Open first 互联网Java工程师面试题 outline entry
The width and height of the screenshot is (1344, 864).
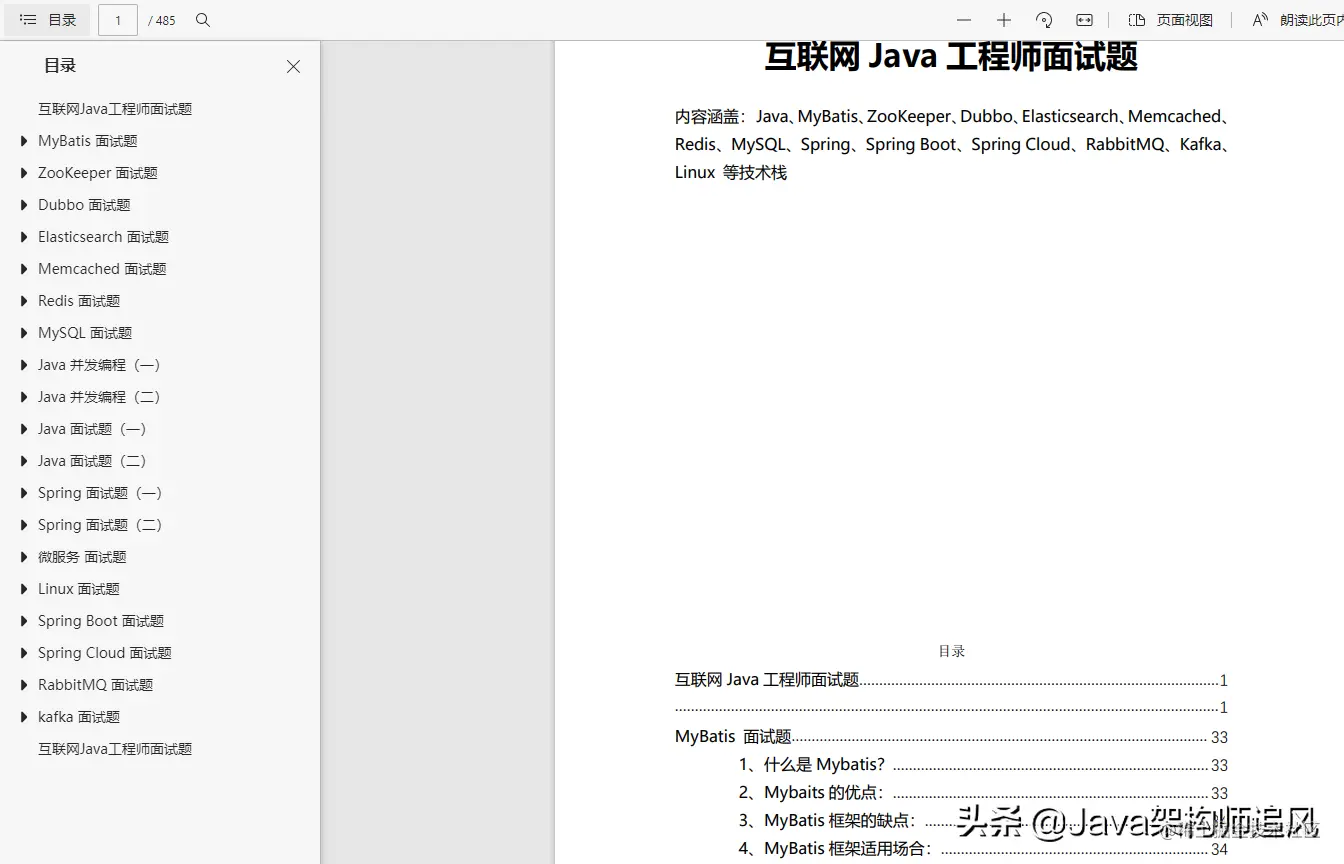[115, 109]
